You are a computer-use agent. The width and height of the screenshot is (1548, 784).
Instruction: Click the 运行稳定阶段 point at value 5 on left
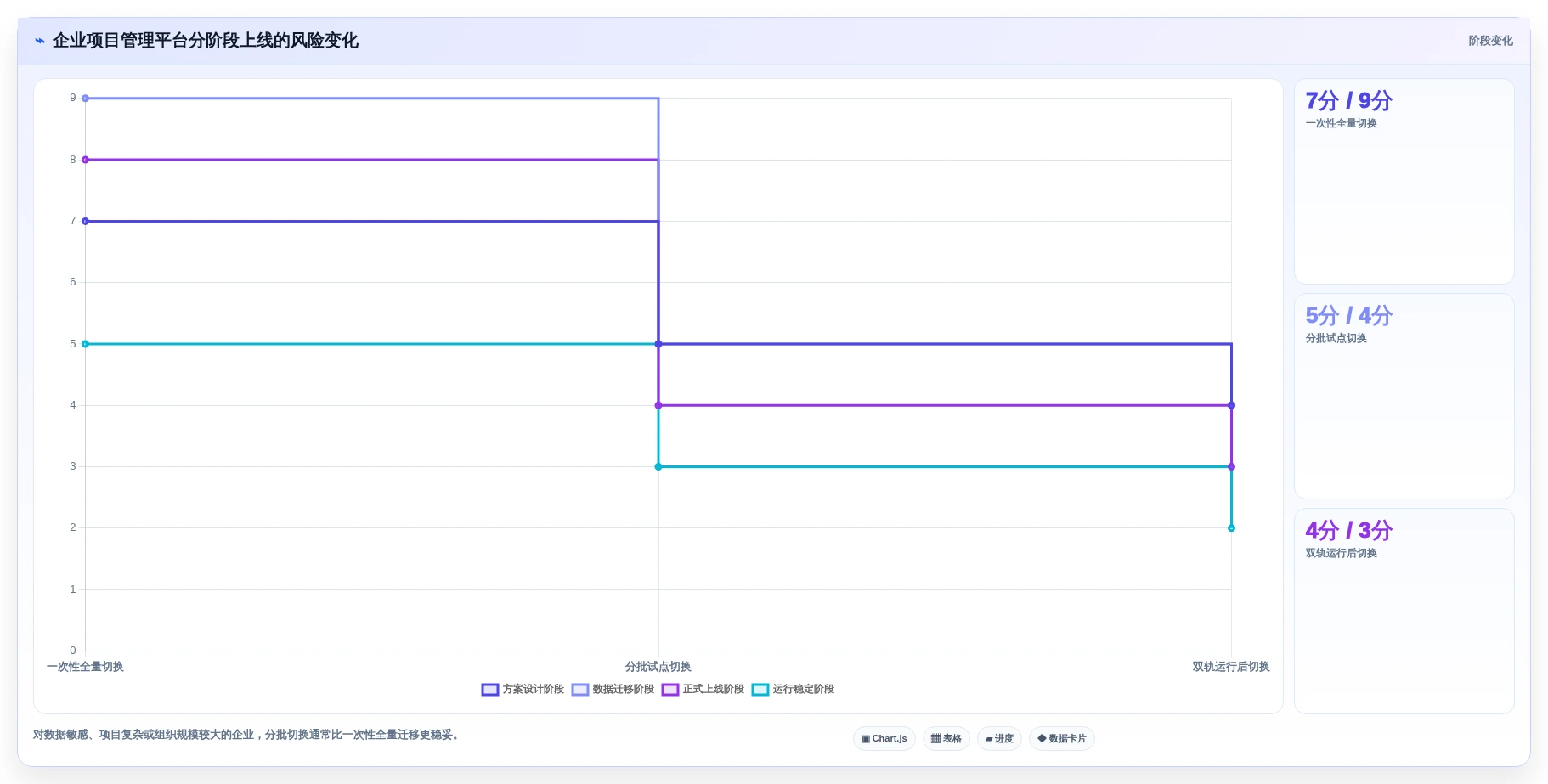[x=85, y=344]
